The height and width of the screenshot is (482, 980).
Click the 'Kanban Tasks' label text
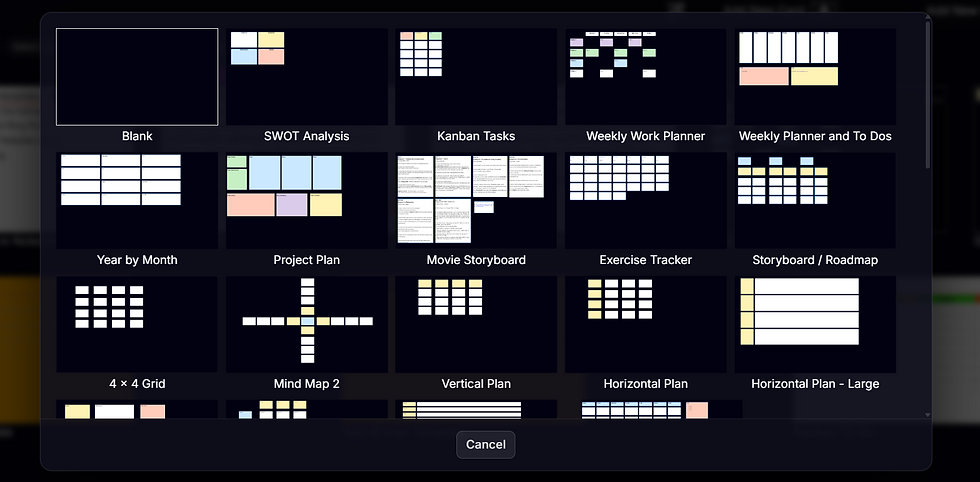pyautogui.click(x=476, y=136)
